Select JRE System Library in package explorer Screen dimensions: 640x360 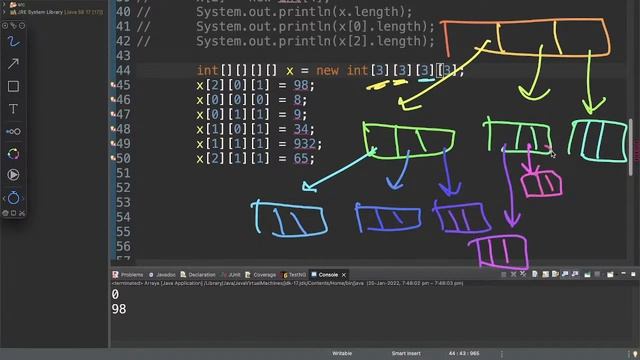click(x=57, y=12)
